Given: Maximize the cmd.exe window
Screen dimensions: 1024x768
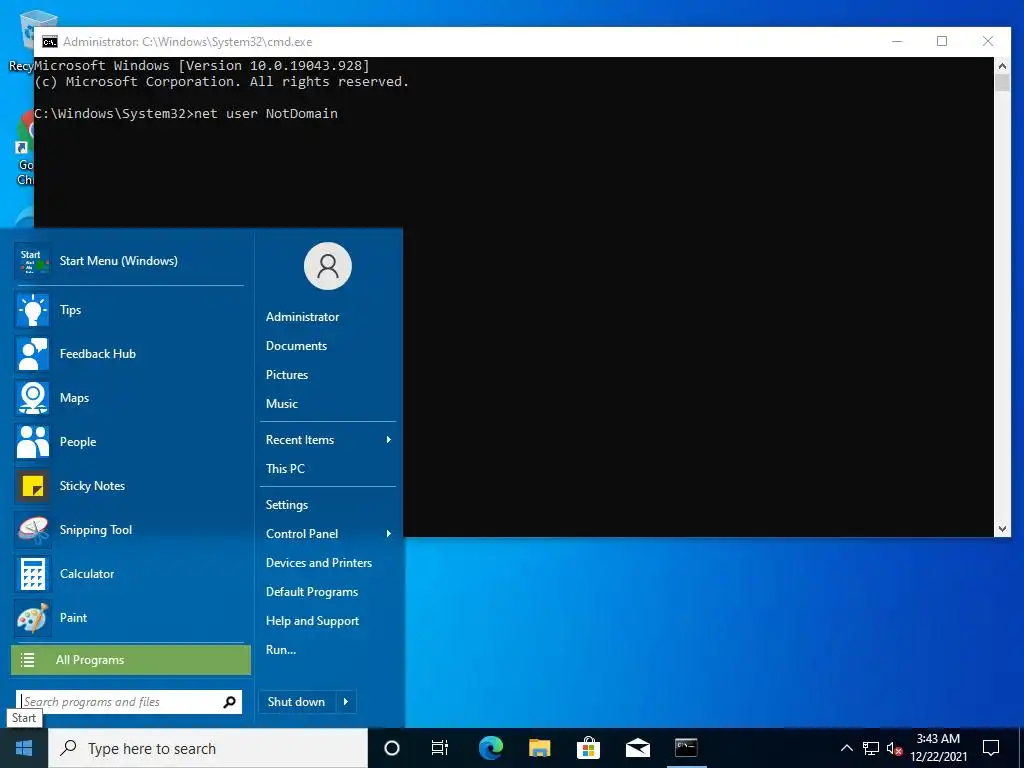Looking at the screenshot, I should click(x=942, y=41).
